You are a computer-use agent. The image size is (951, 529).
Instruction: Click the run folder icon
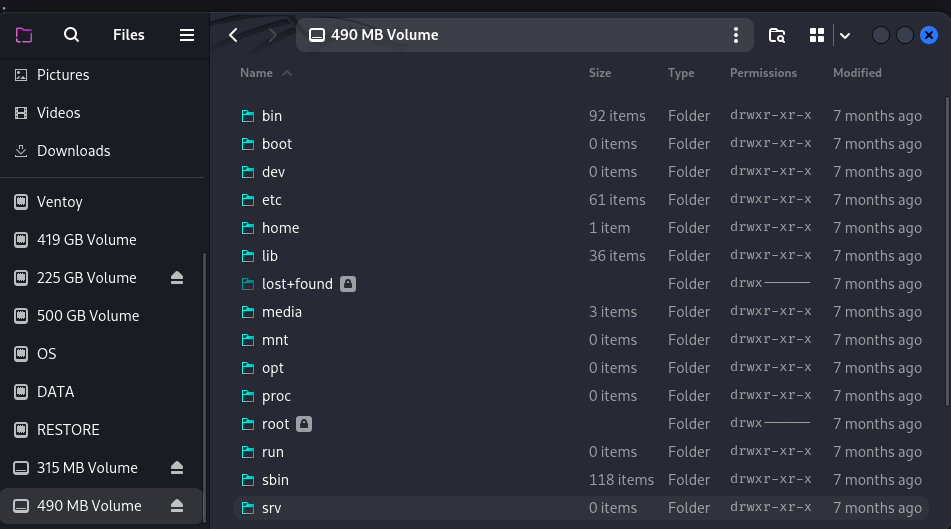(247, 452)
